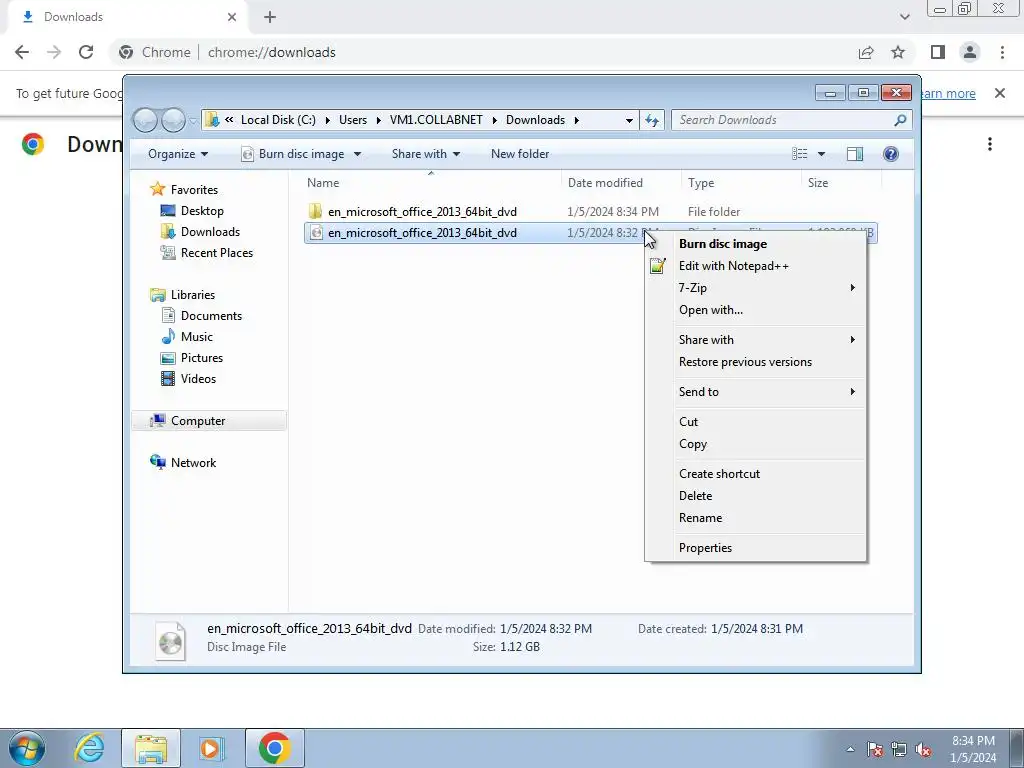Open Desktop in navigation pane

[202, 211]
